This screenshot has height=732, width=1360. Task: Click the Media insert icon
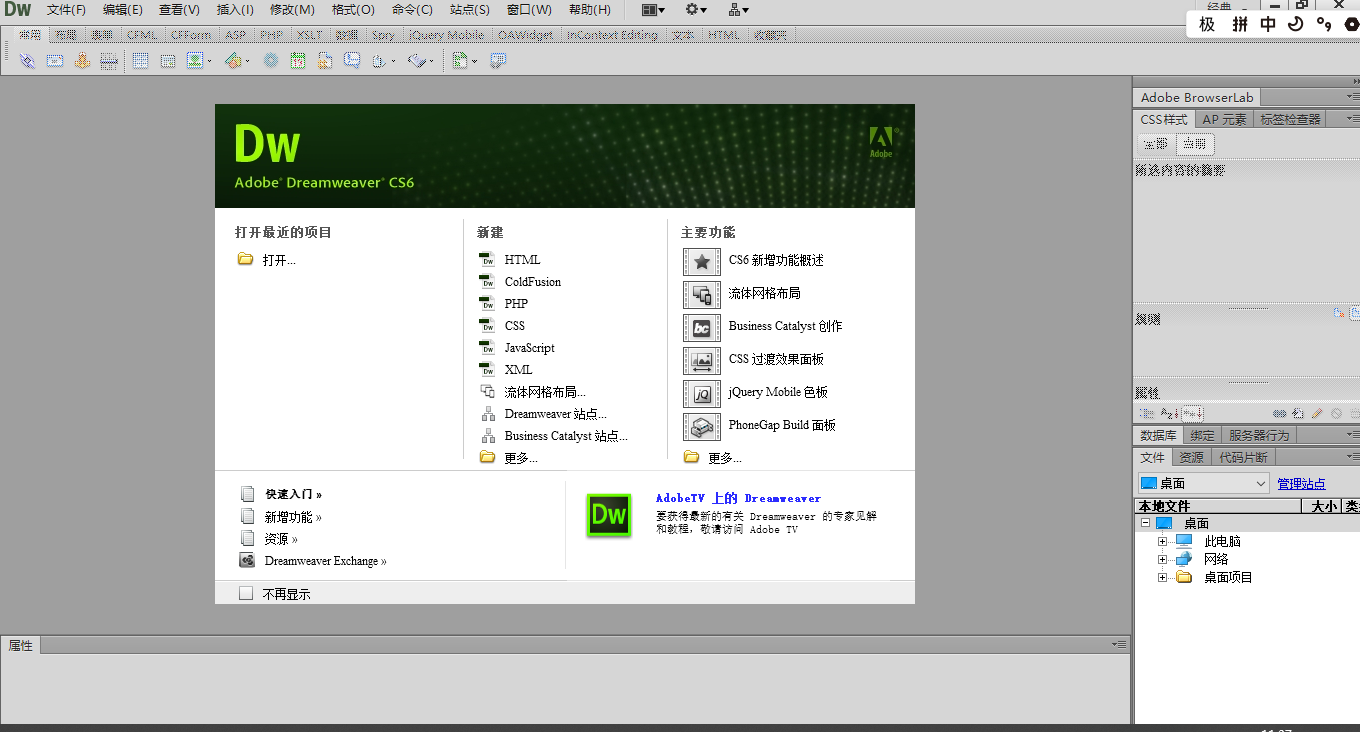coord(233,60)
